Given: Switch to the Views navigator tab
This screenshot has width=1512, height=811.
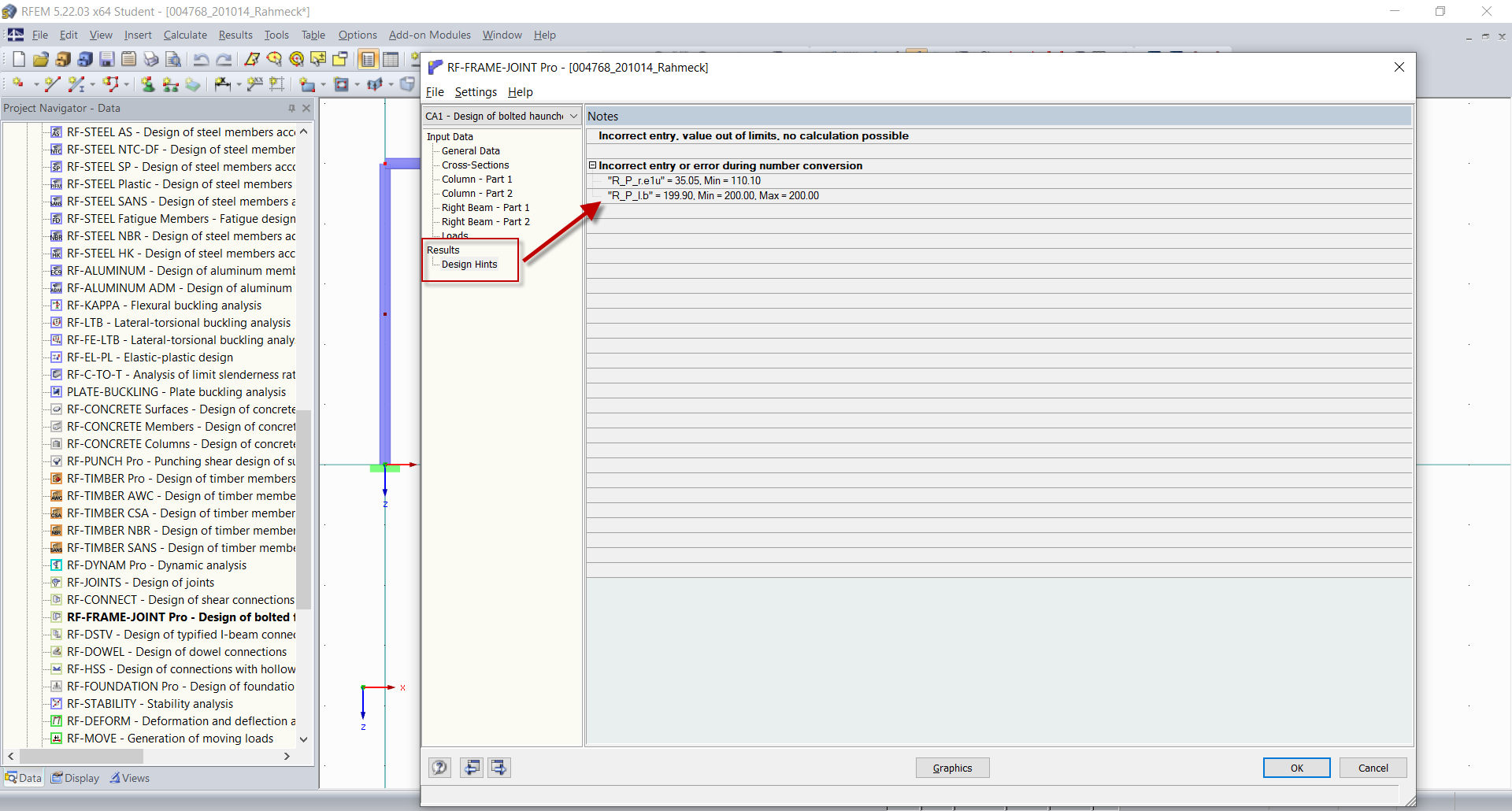Looking at the screenshot, I should pos(130,778).
